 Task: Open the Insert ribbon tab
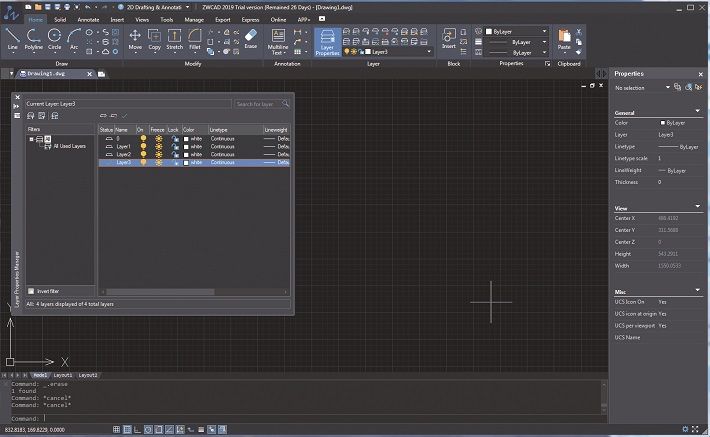[x=117, y=19]
